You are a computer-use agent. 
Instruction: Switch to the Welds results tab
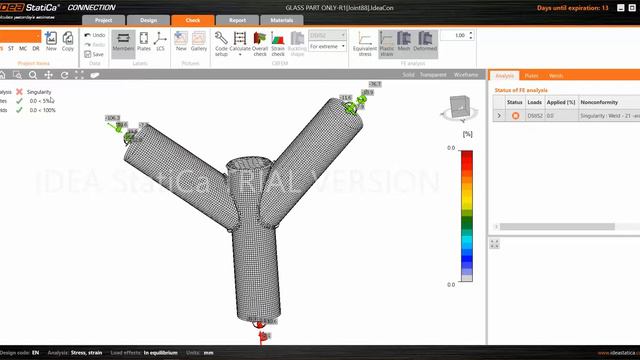[556, 76]
